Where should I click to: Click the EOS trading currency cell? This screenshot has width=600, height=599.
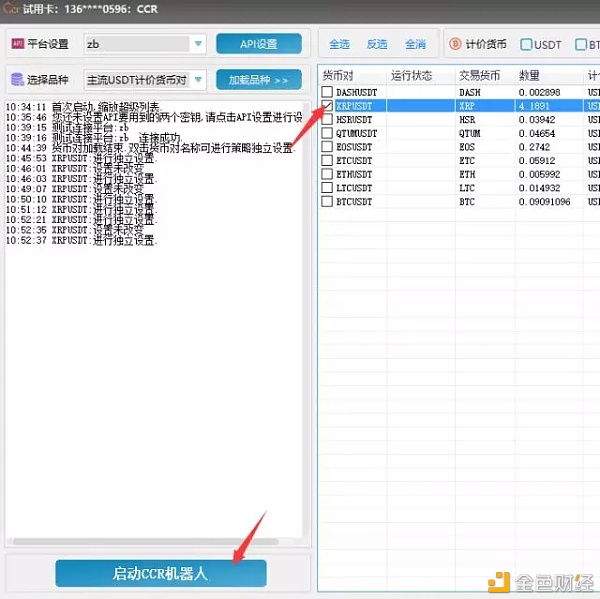(467, 147)
